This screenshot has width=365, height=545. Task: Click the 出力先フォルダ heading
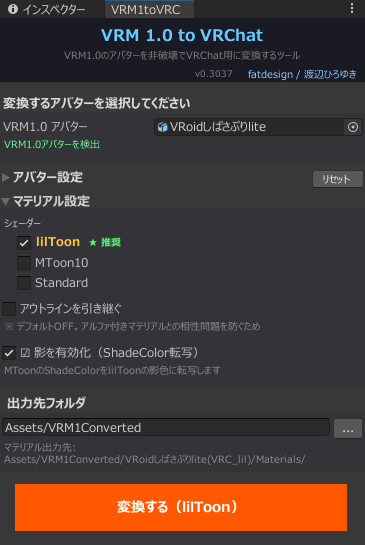(46, 403)
